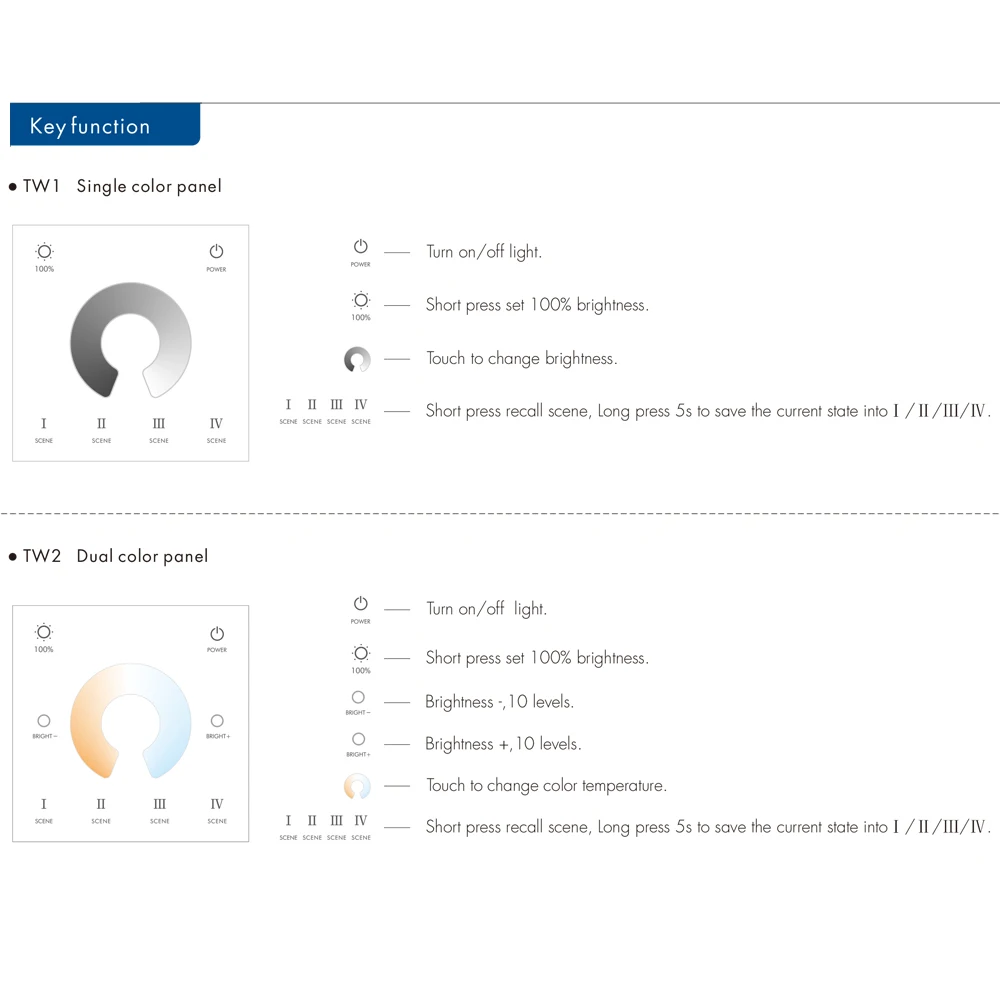
Task: Select scene III on the TW1 panel
Action: click(x=159, y=424)
